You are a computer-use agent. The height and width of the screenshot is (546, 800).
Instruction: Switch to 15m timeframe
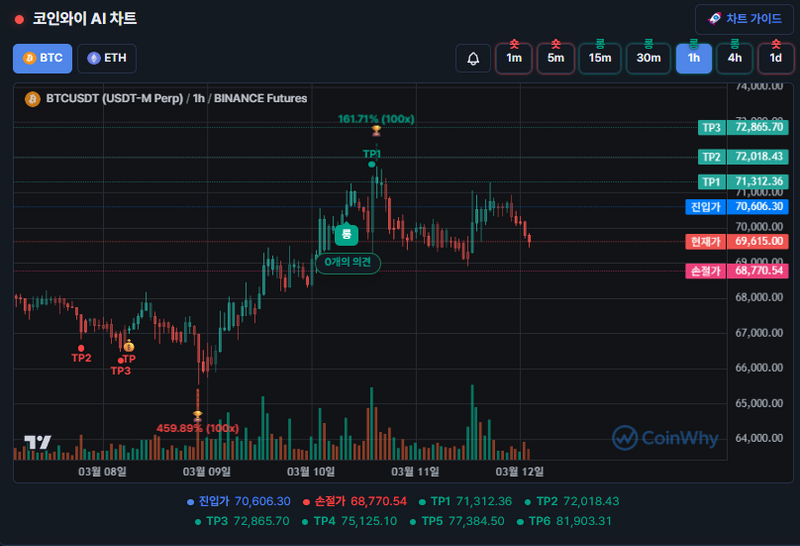pos(600,58)
